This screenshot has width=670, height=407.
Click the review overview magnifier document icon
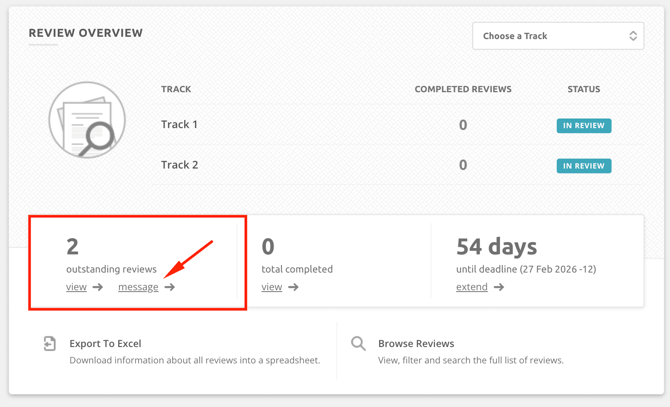coord(87,121)
